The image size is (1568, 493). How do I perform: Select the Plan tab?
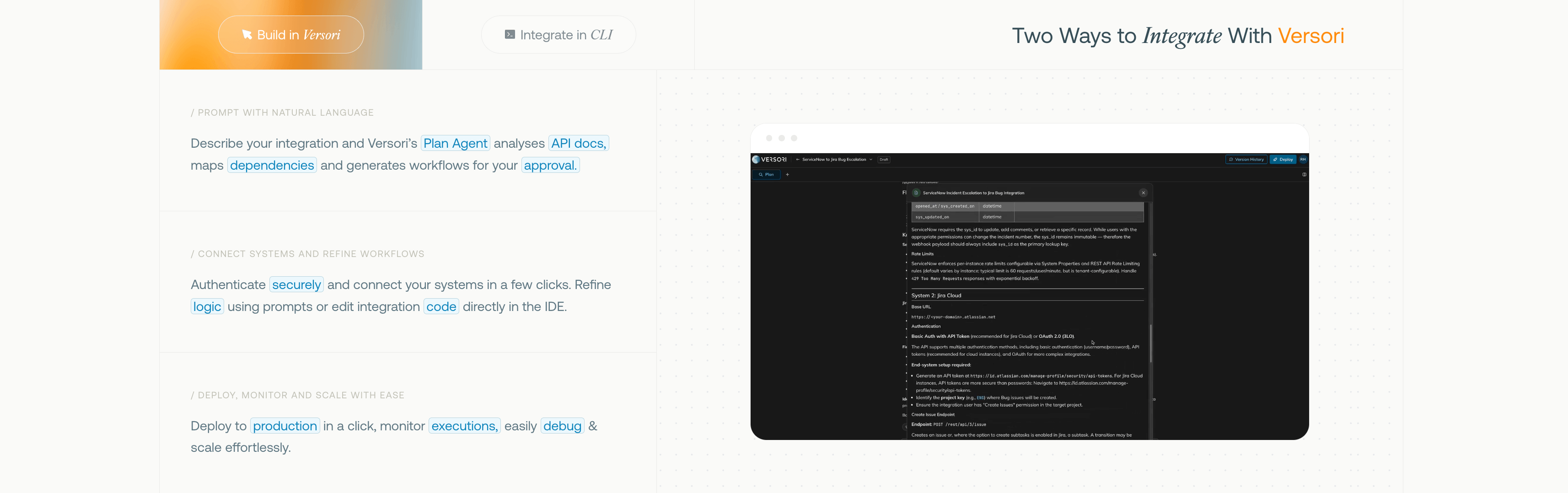(766, 175)
